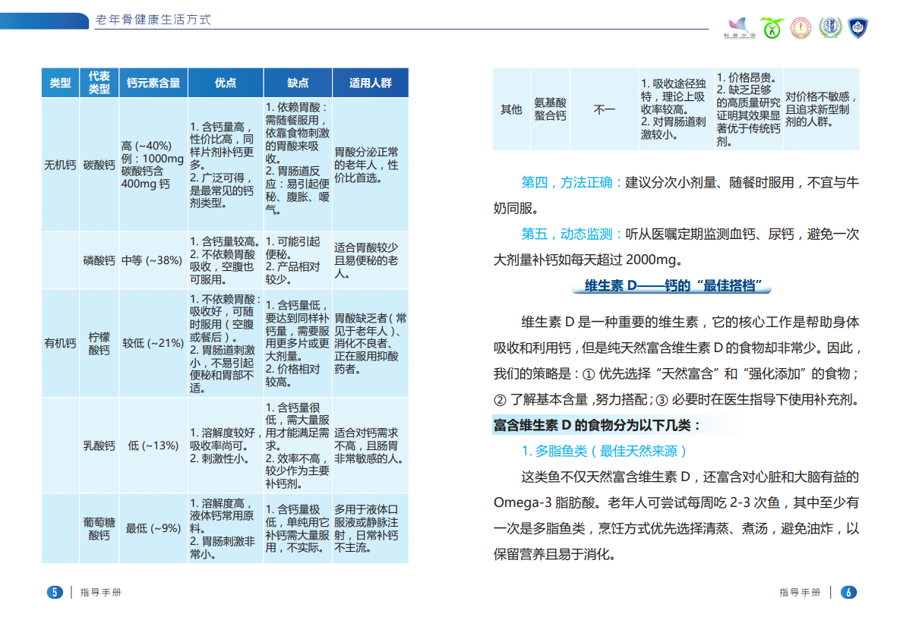Click the 指导手册 footer beside page 5
This screenshot has width=900, height=617.
[x=100, y=592]
